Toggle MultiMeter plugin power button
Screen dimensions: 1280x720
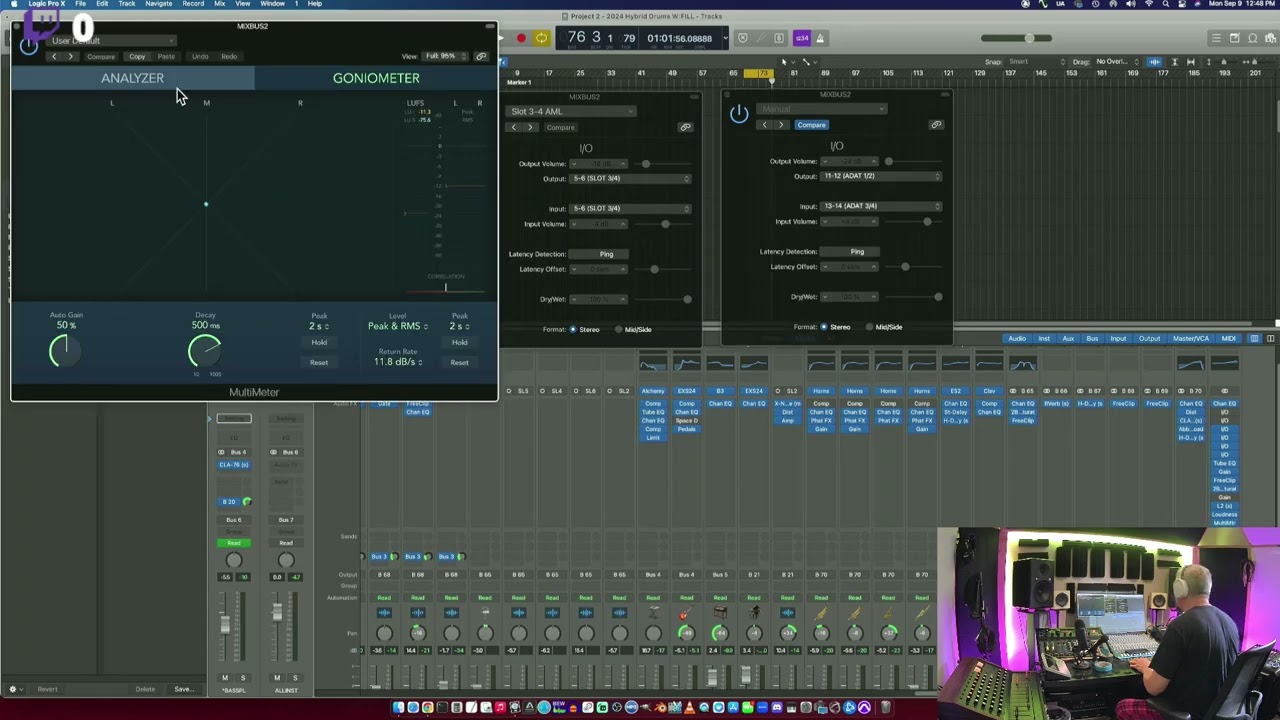28,45
